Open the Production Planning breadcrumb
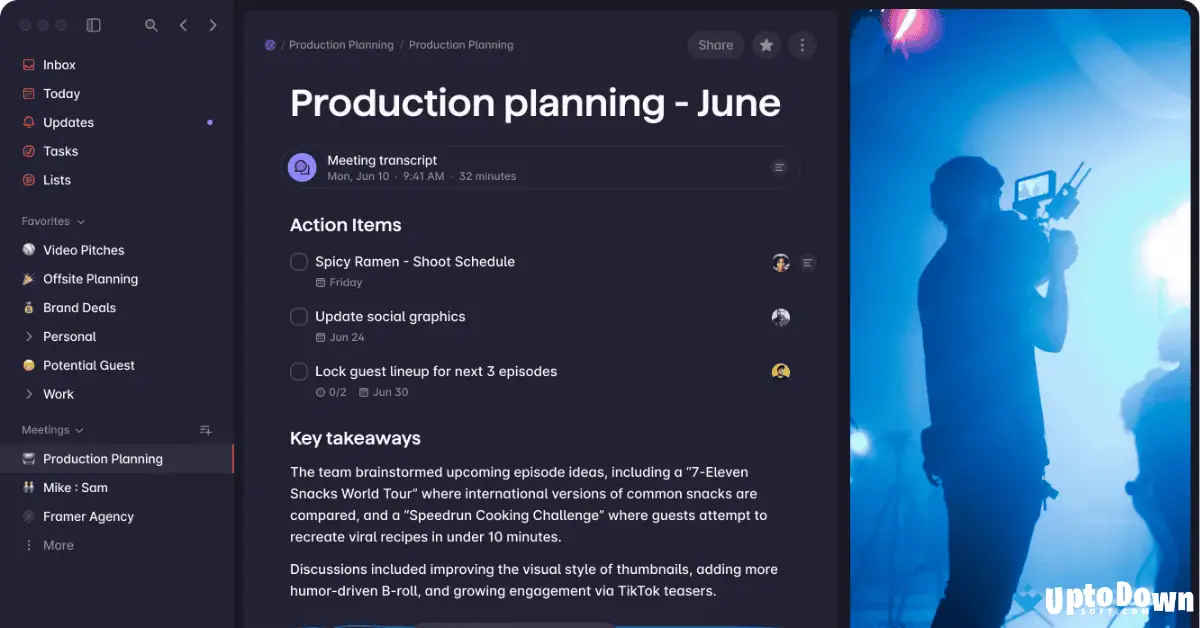The width and height of the screenshot is (1200, 628). [340, 44]
